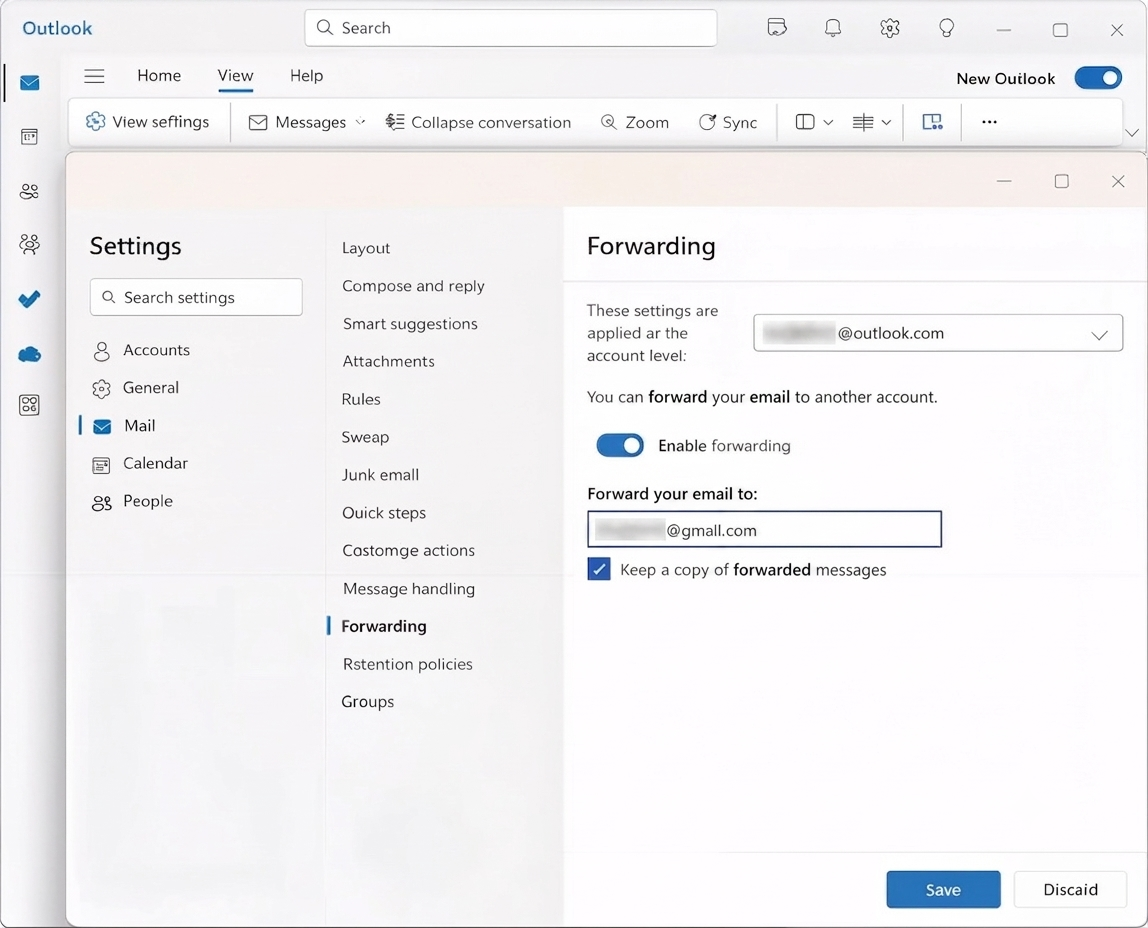Click the Sync toolbar button
The width and height of the screenshot is (1148, 928).
728,122
